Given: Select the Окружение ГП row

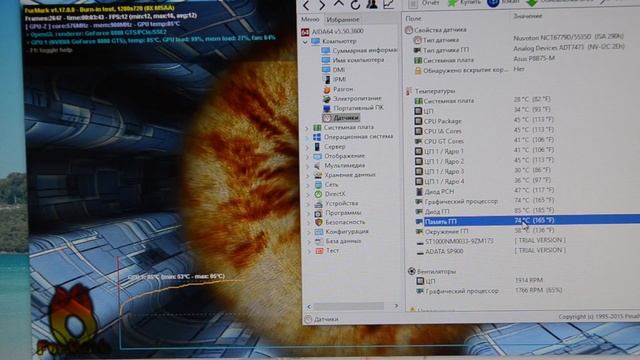Looking at the screenshot, I should 484,231.
